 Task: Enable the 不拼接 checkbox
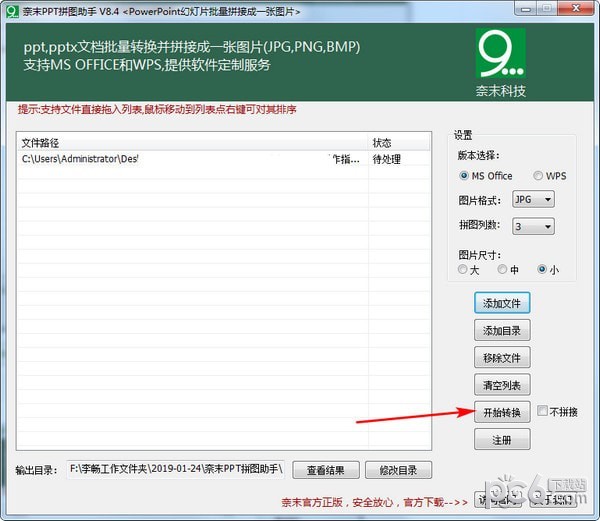click(x=542, y=411)
